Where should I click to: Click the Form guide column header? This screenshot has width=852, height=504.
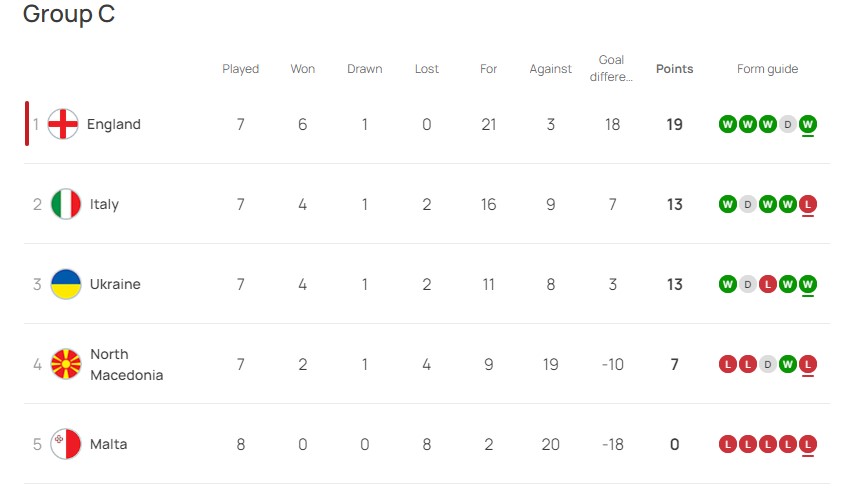(767, 69)
